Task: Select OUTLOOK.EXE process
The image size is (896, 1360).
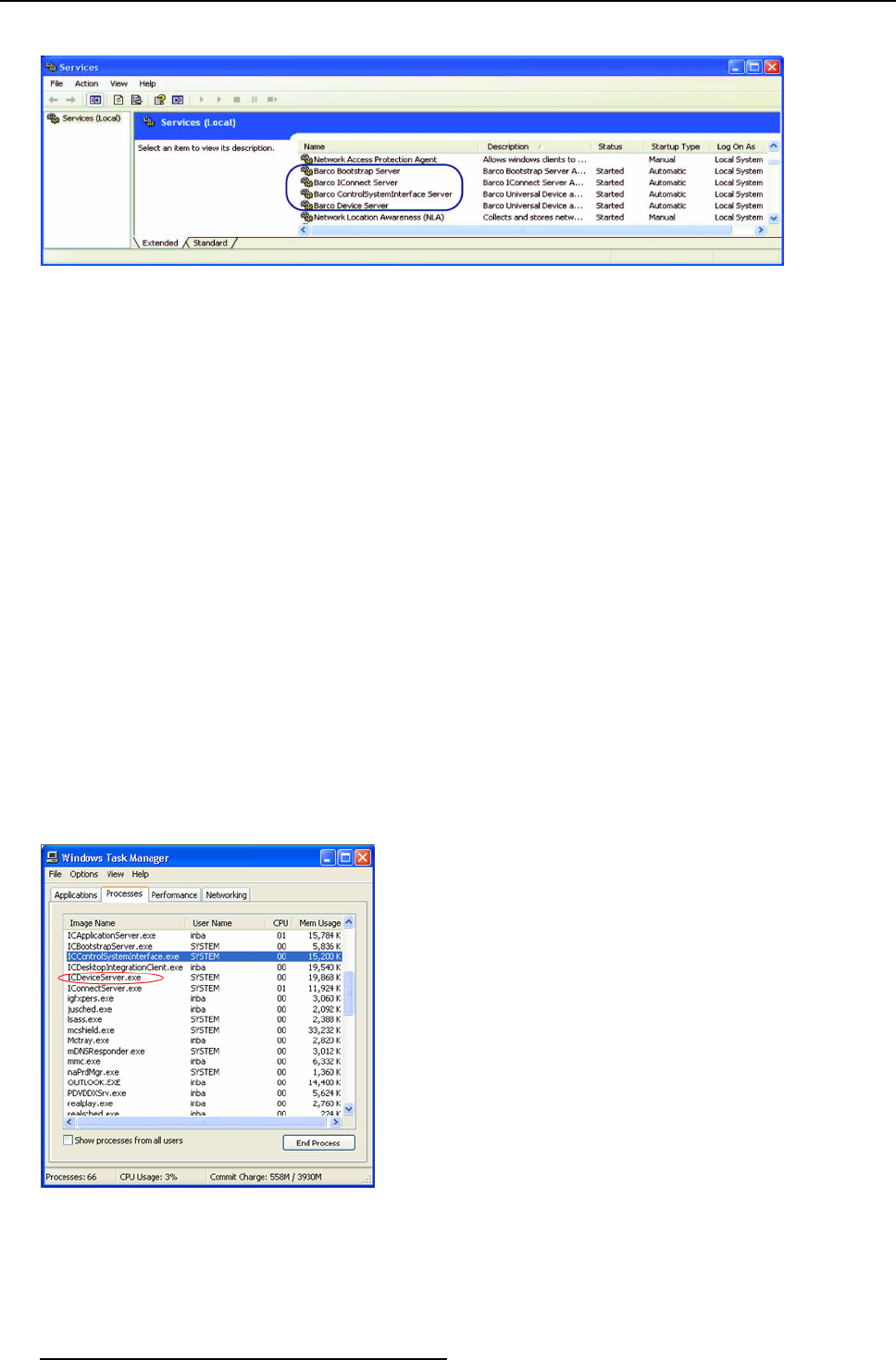Action: tap(204, 1082)
